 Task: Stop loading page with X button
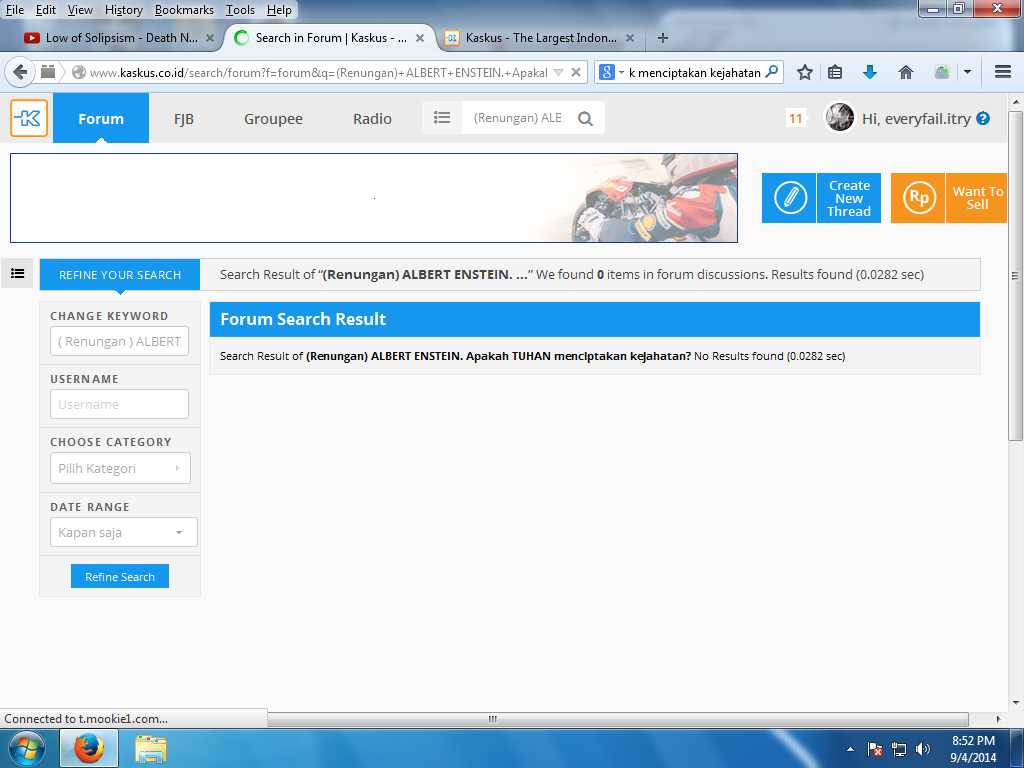(x=576, y=72)
